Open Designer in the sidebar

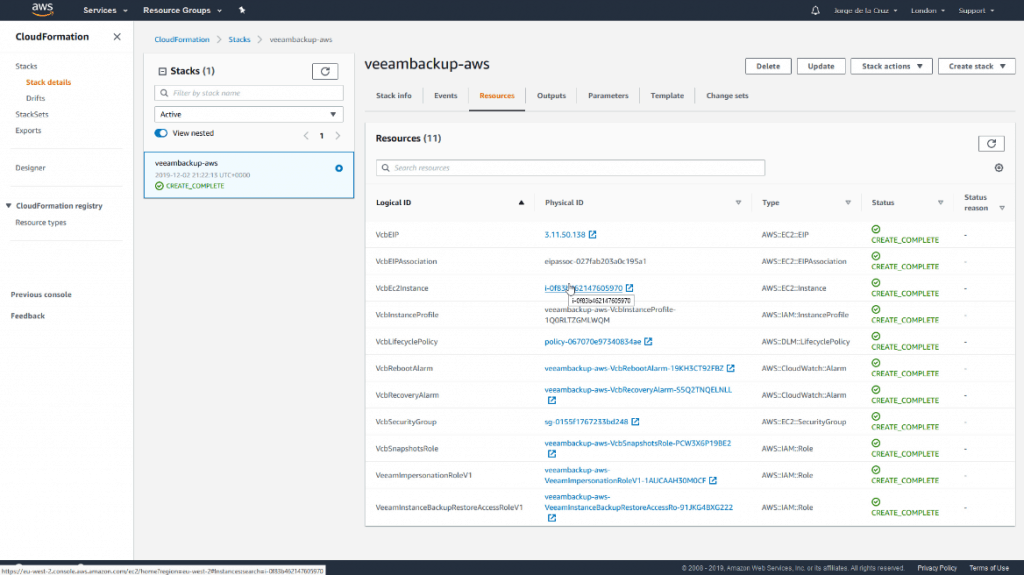click(x=30, y=168)
